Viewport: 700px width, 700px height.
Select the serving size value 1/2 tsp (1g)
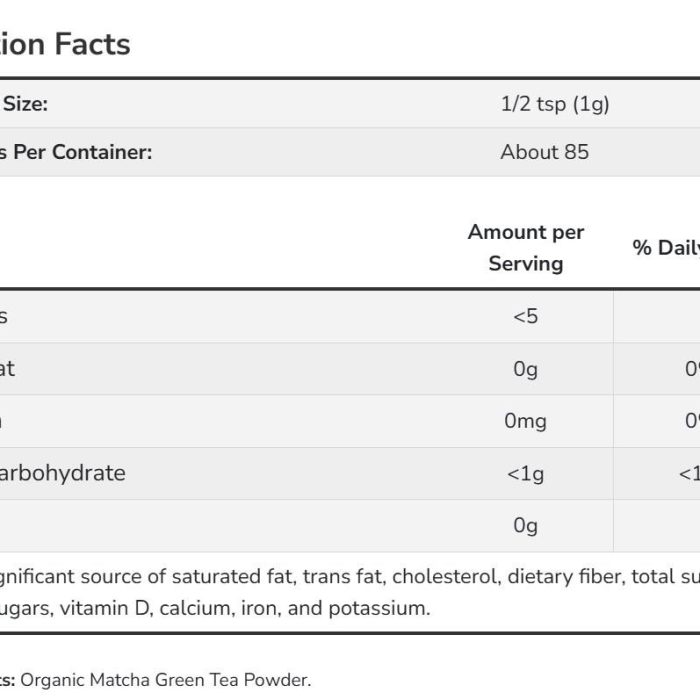click(555, 104)
